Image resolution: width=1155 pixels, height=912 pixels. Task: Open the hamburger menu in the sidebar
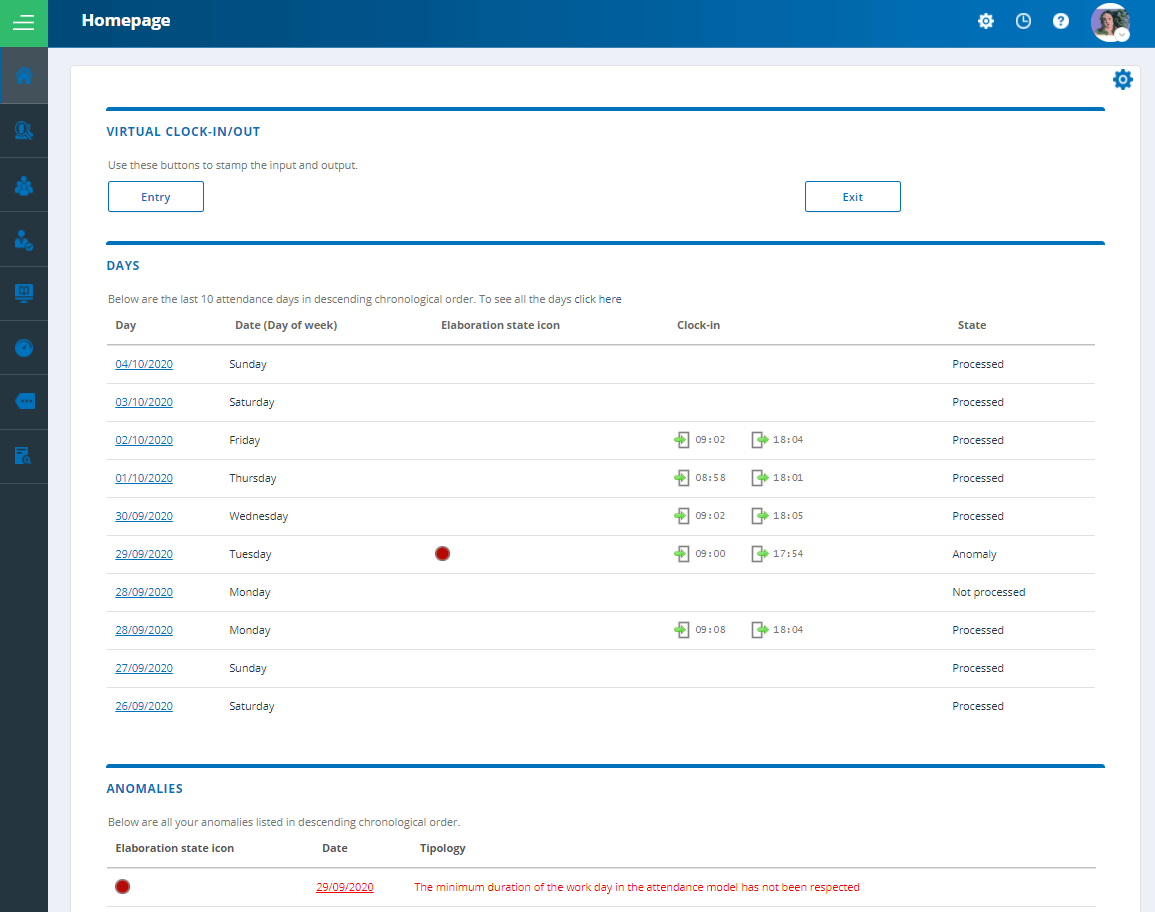click(23, 23)
